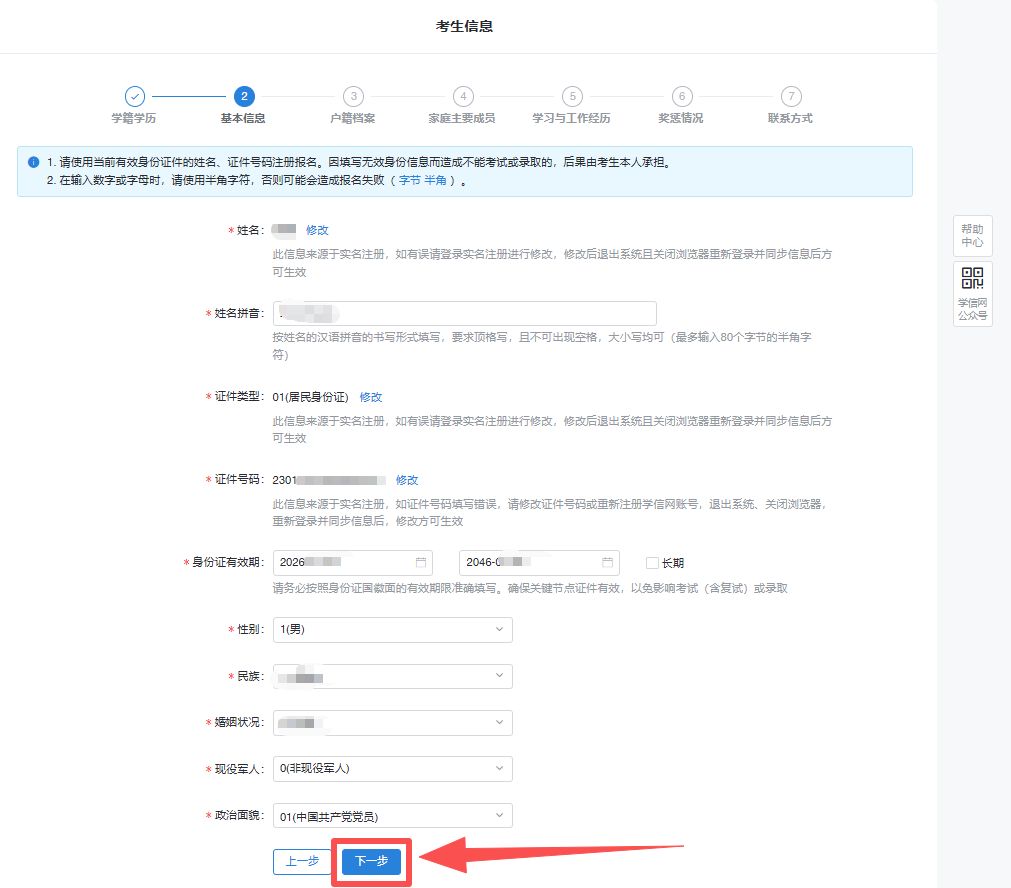Go to step 5 circle 学习与工作经历
The width and height of the screenshot is (1011, 888).
[x=573, y=97]
